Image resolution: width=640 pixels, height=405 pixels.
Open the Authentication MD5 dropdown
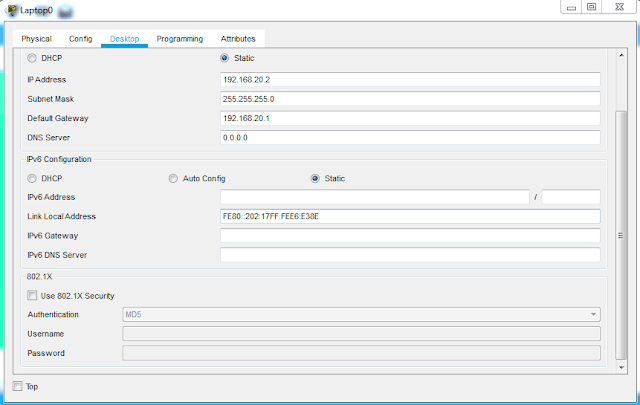(361, 314)
